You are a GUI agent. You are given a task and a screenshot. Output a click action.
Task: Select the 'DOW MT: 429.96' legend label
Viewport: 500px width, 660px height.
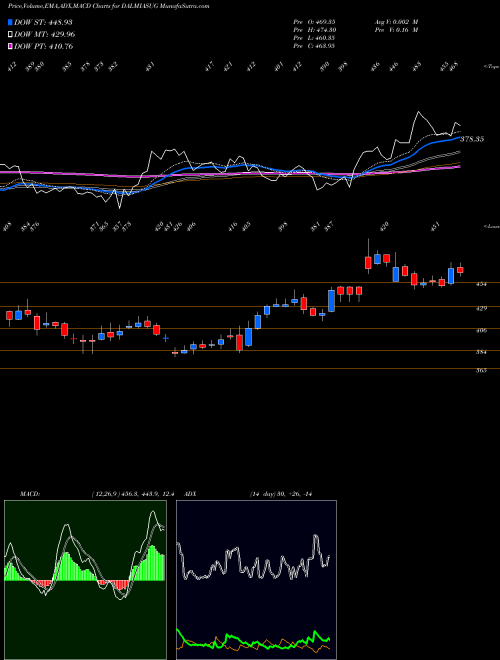click(x=45, y=35)
